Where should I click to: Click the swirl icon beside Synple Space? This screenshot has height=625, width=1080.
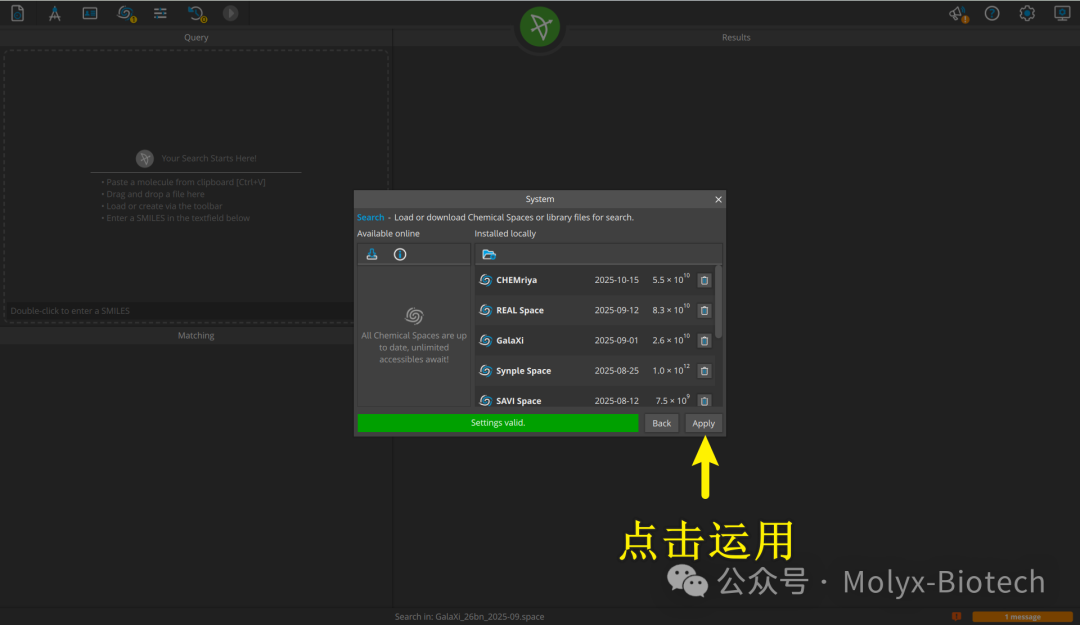486,371
